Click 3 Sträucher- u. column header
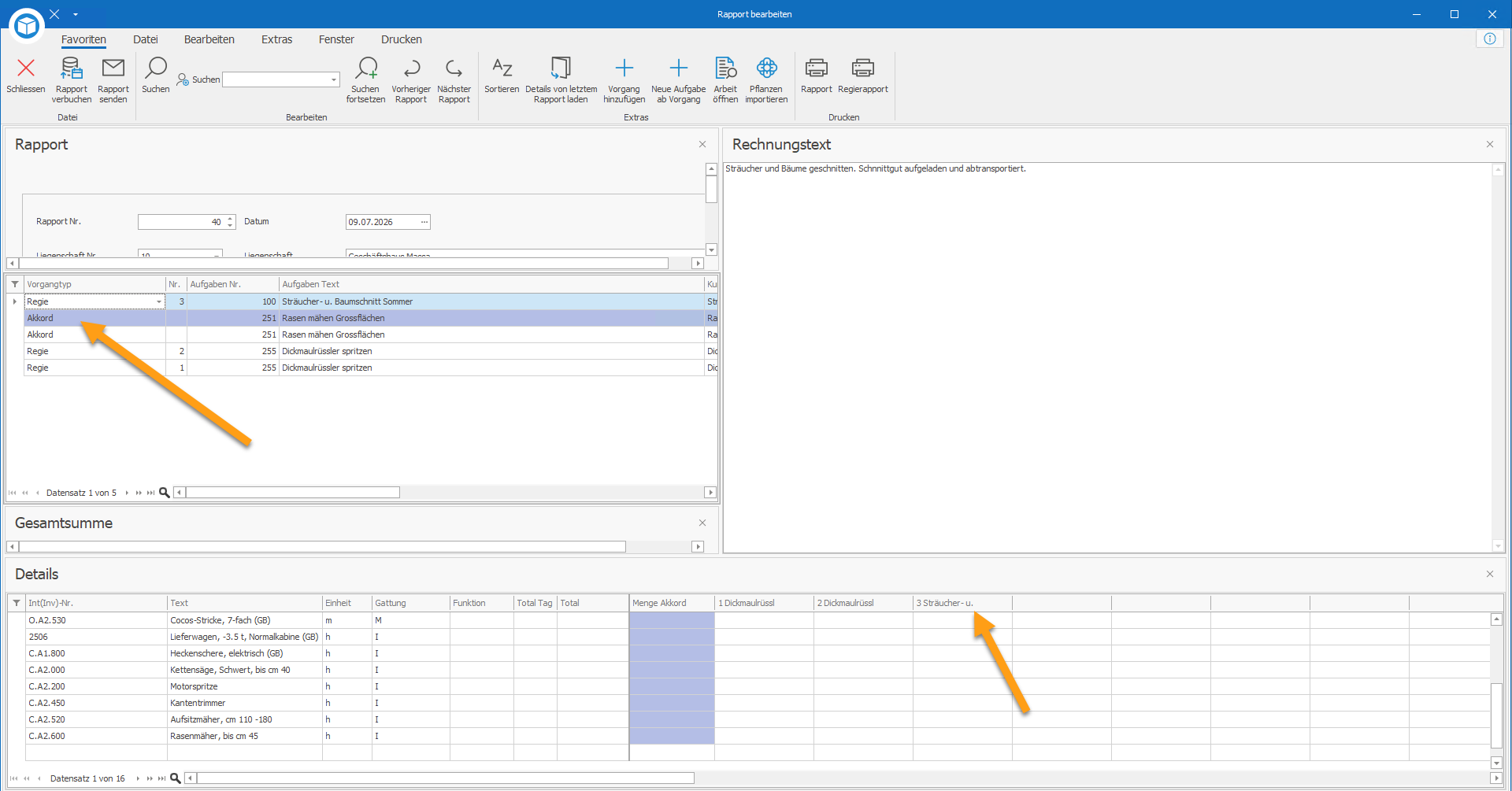Screen dimensions: 1512x791 click(x=962, y=603)
